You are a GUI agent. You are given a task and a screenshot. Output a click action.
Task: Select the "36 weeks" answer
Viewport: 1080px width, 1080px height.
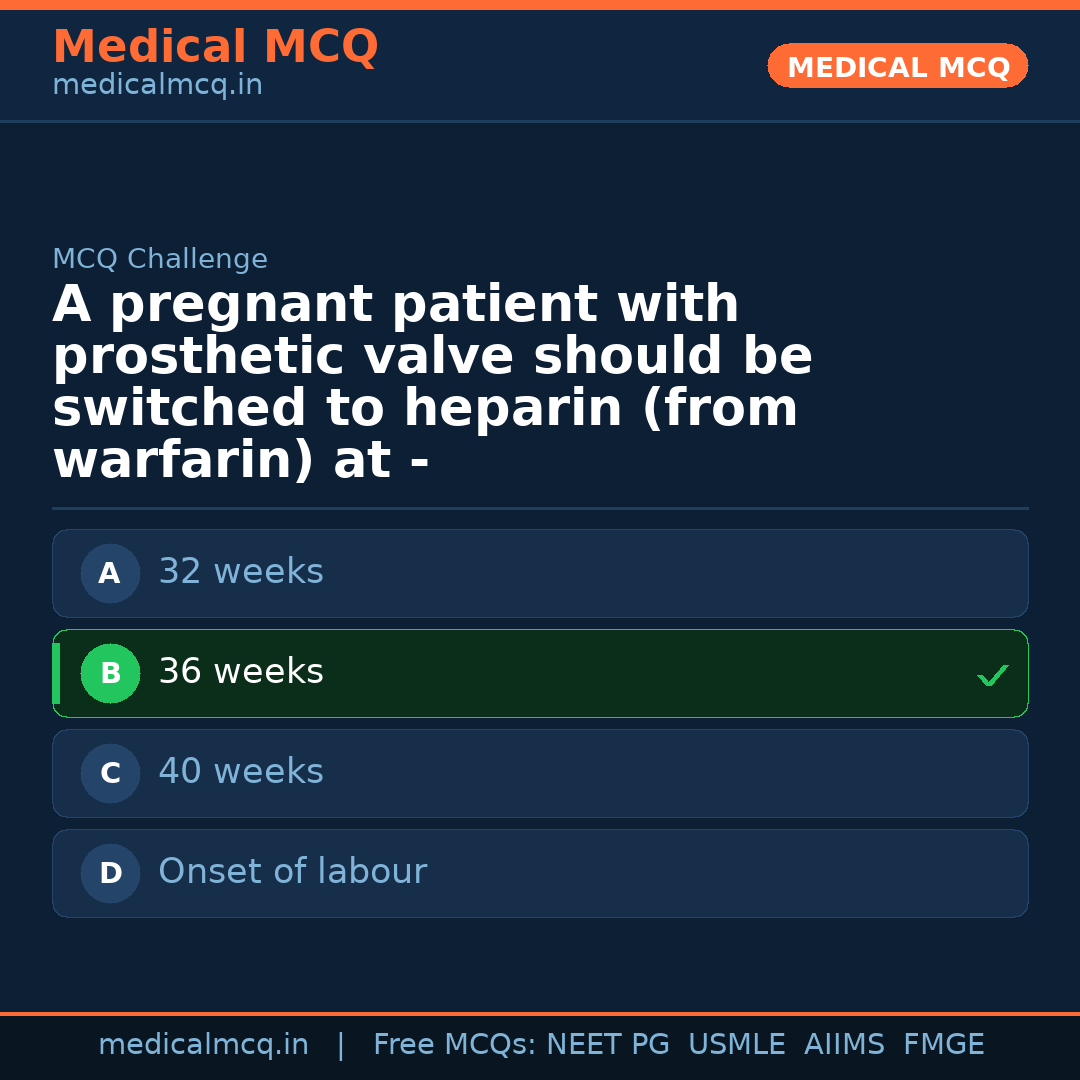point(241,673)
